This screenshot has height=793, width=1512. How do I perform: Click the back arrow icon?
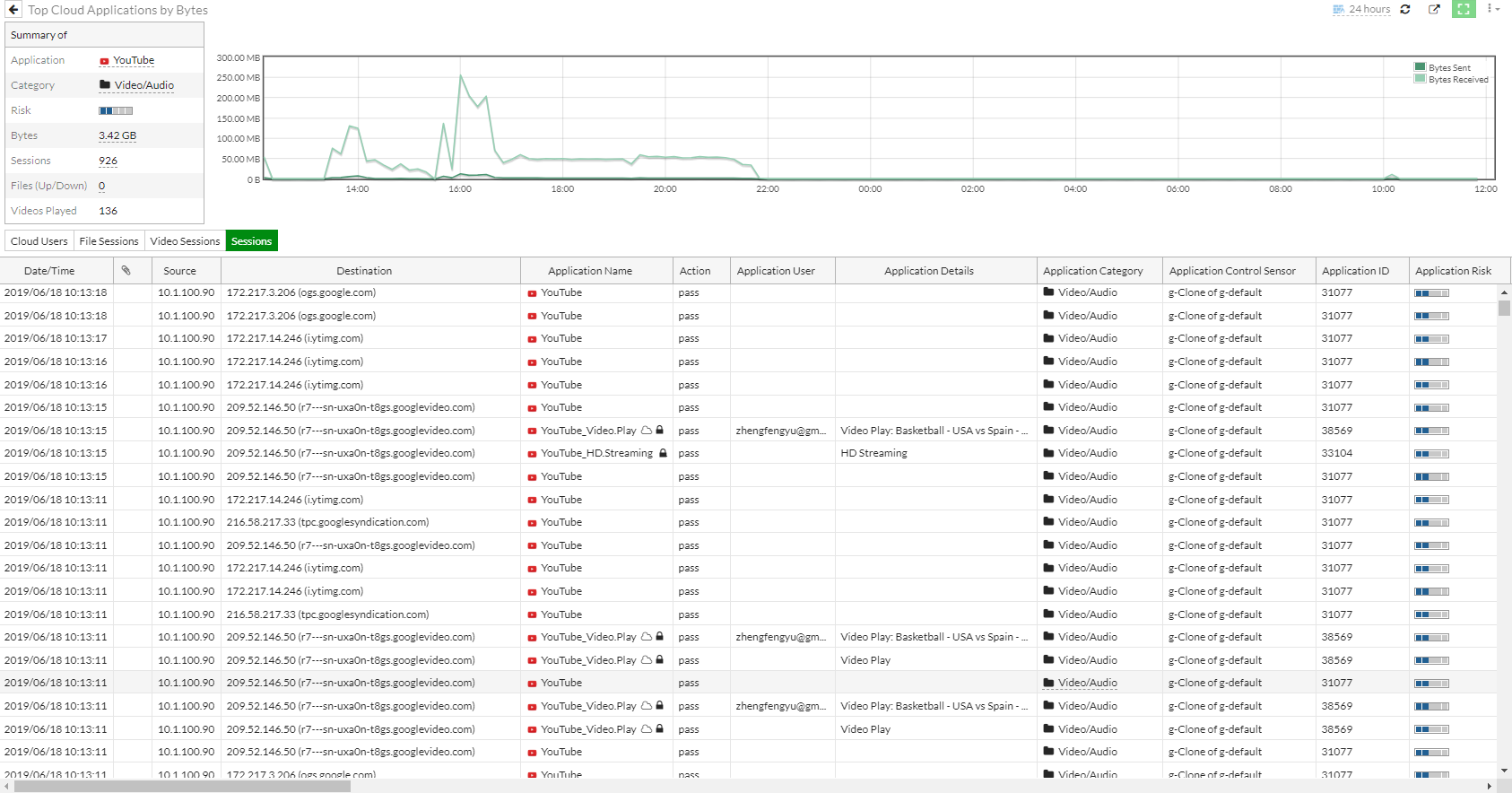tap(13, 10)
